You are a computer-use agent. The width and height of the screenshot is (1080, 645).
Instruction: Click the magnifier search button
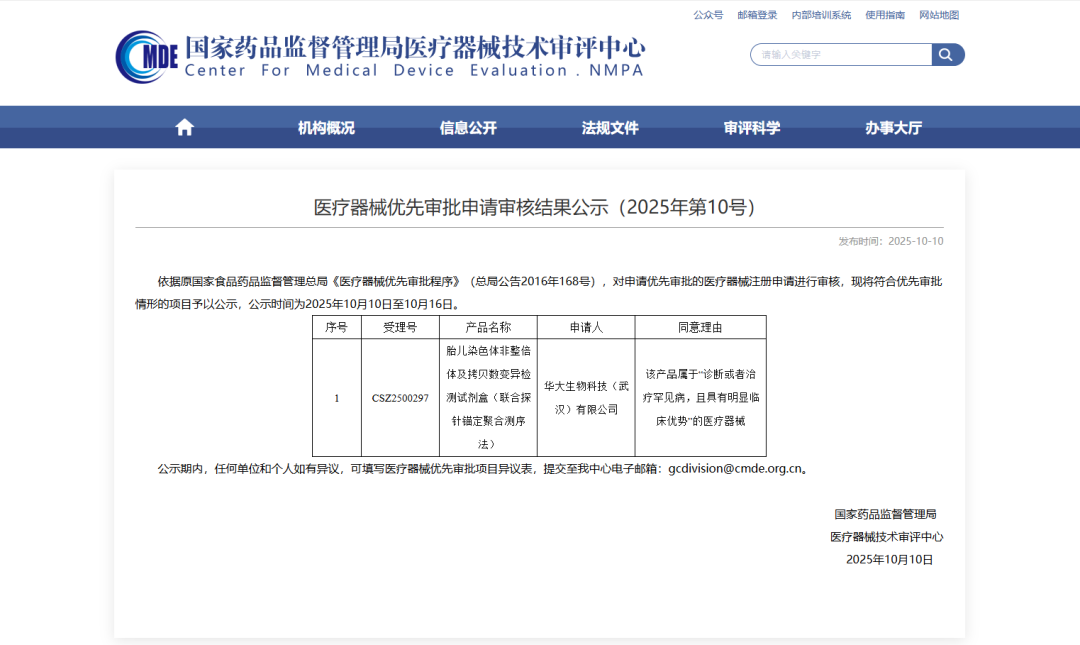(x=948, y=54)
